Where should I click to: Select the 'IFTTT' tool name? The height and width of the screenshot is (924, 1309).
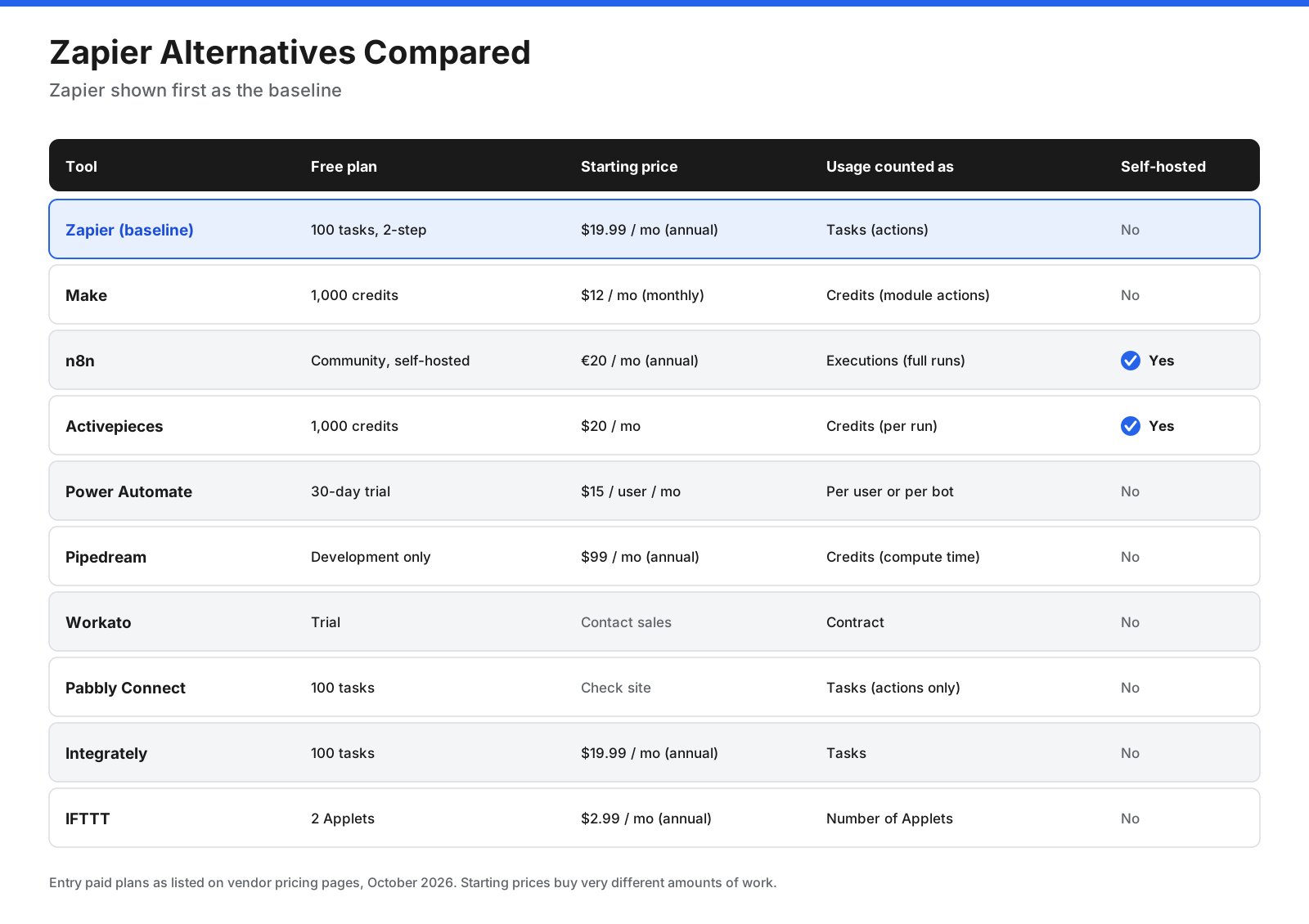(88, 819)
